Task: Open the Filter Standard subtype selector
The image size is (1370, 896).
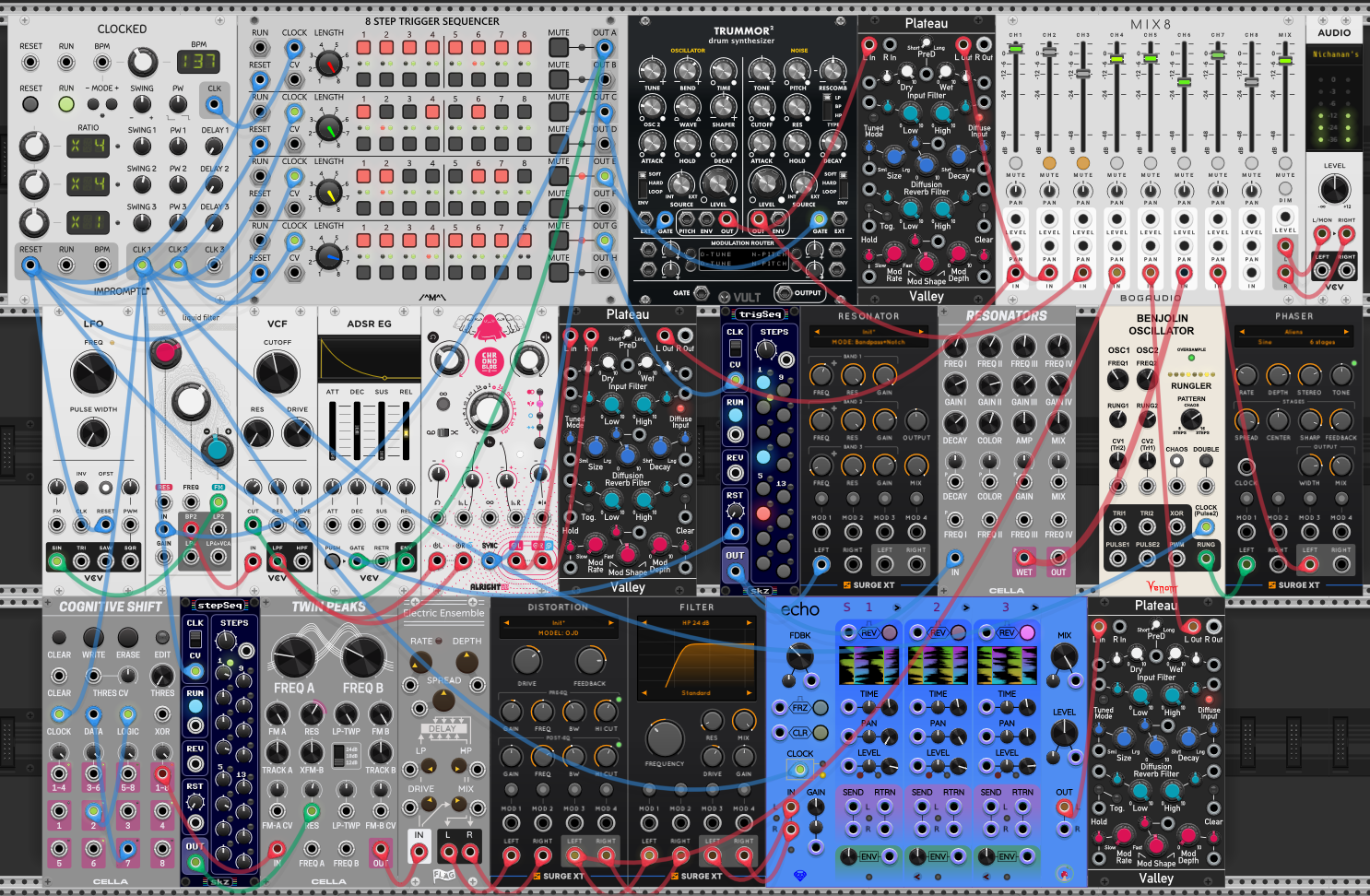Action: click(696, 692)
